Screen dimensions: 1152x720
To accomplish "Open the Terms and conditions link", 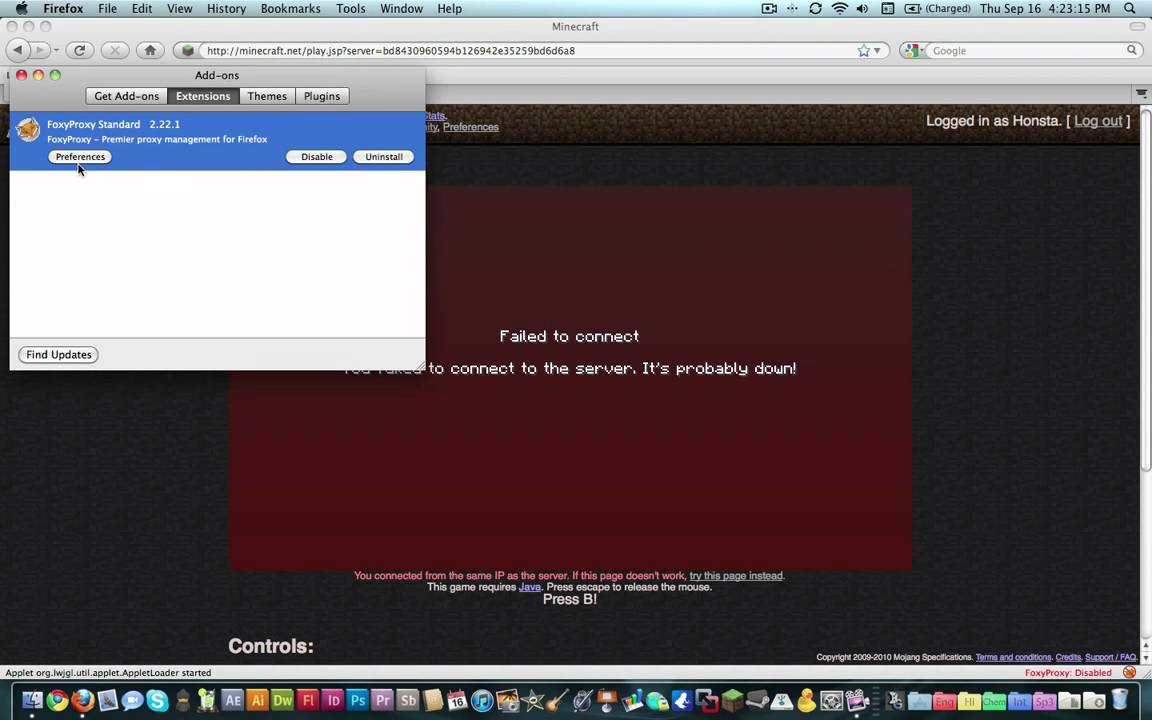I will (x=1013, y=657).
